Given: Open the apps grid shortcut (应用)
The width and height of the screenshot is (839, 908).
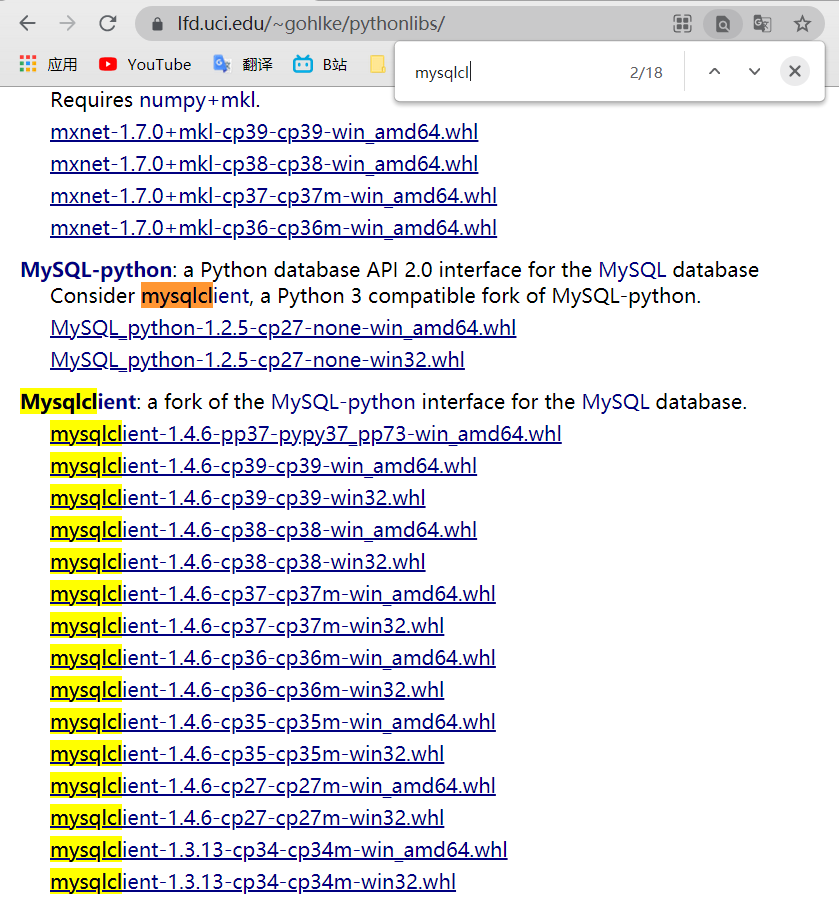Looking at the screenshot, I should click(x=48, y=64).
